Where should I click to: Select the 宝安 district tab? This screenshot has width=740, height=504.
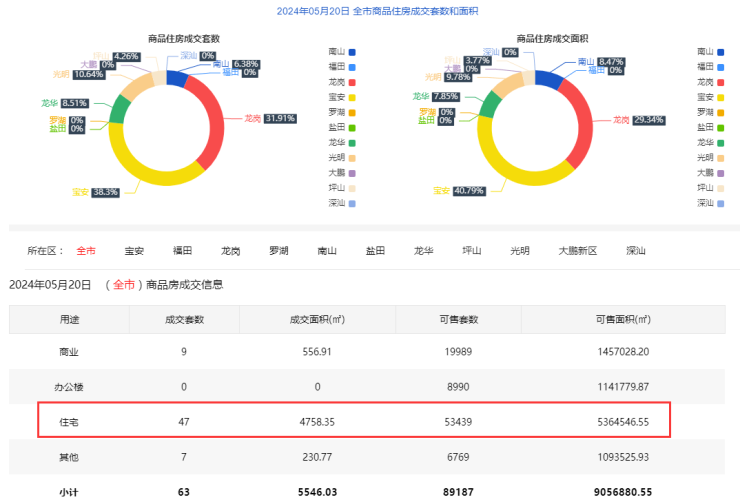(x=134, y=251)
